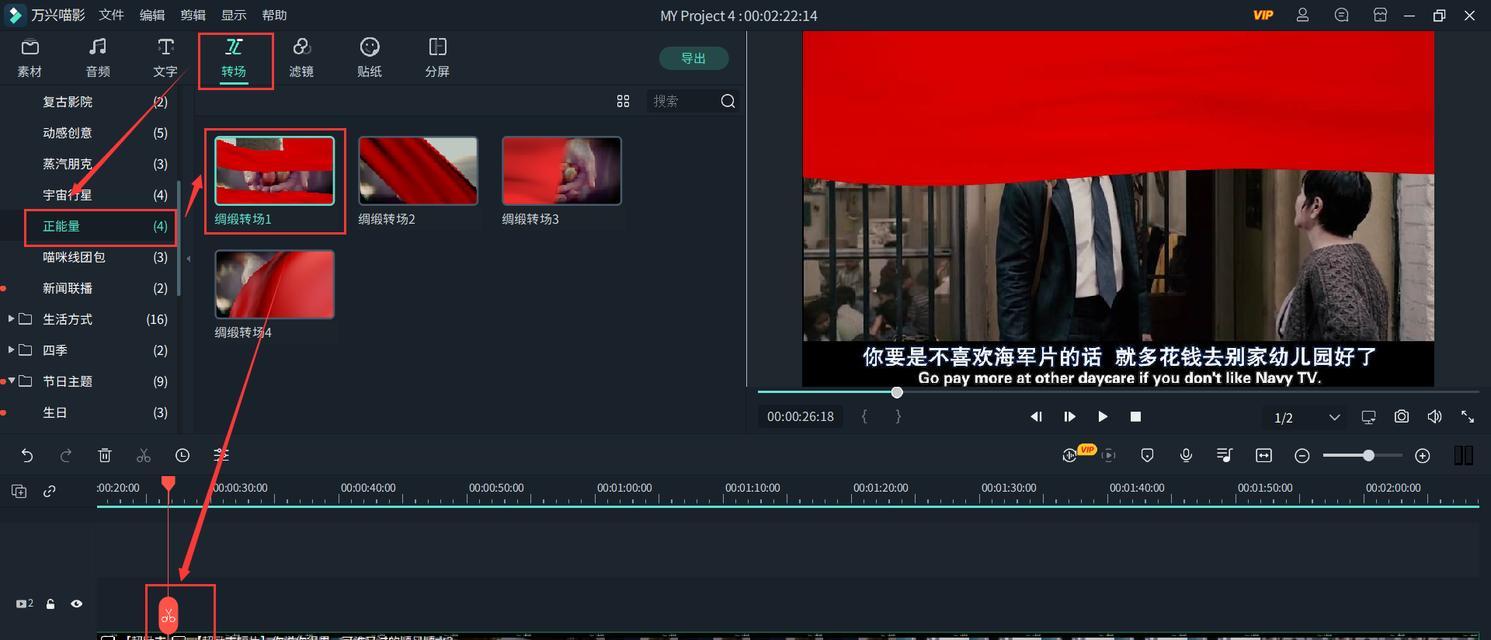The height and width of the screenshot is (640, 1491).
Task: Open the audio mixer music icon
Action: (1225, 455)
